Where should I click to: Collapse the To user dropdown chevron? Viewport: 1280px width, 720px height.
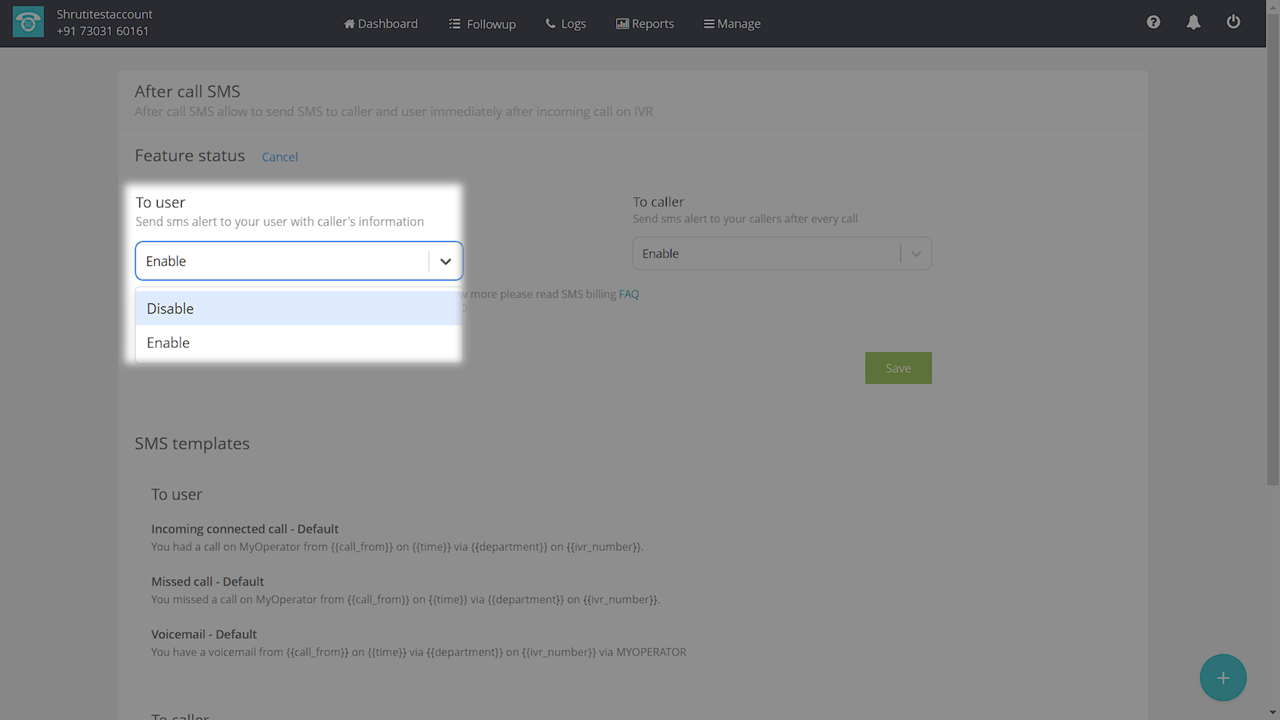[445, 261]
